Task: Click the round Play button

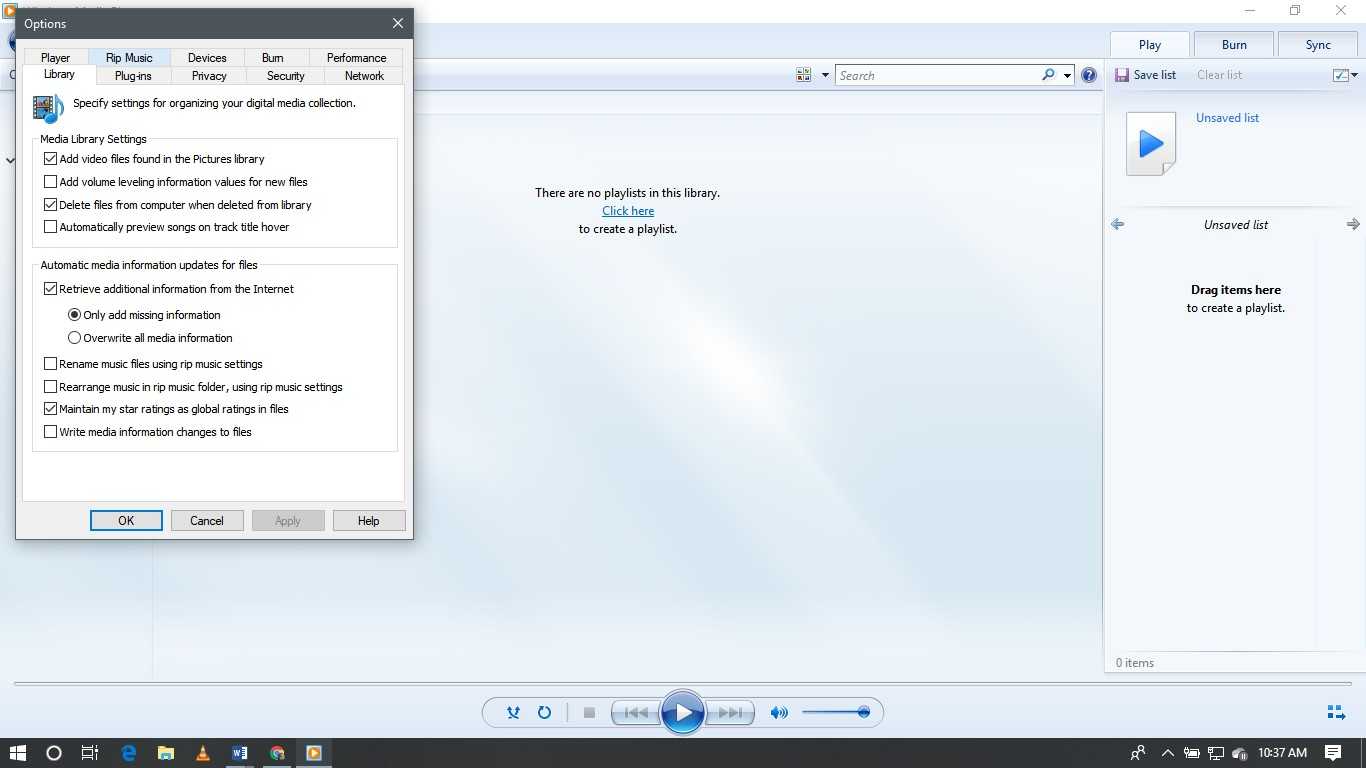Action: pyautogui.click(x=683, y=713)
